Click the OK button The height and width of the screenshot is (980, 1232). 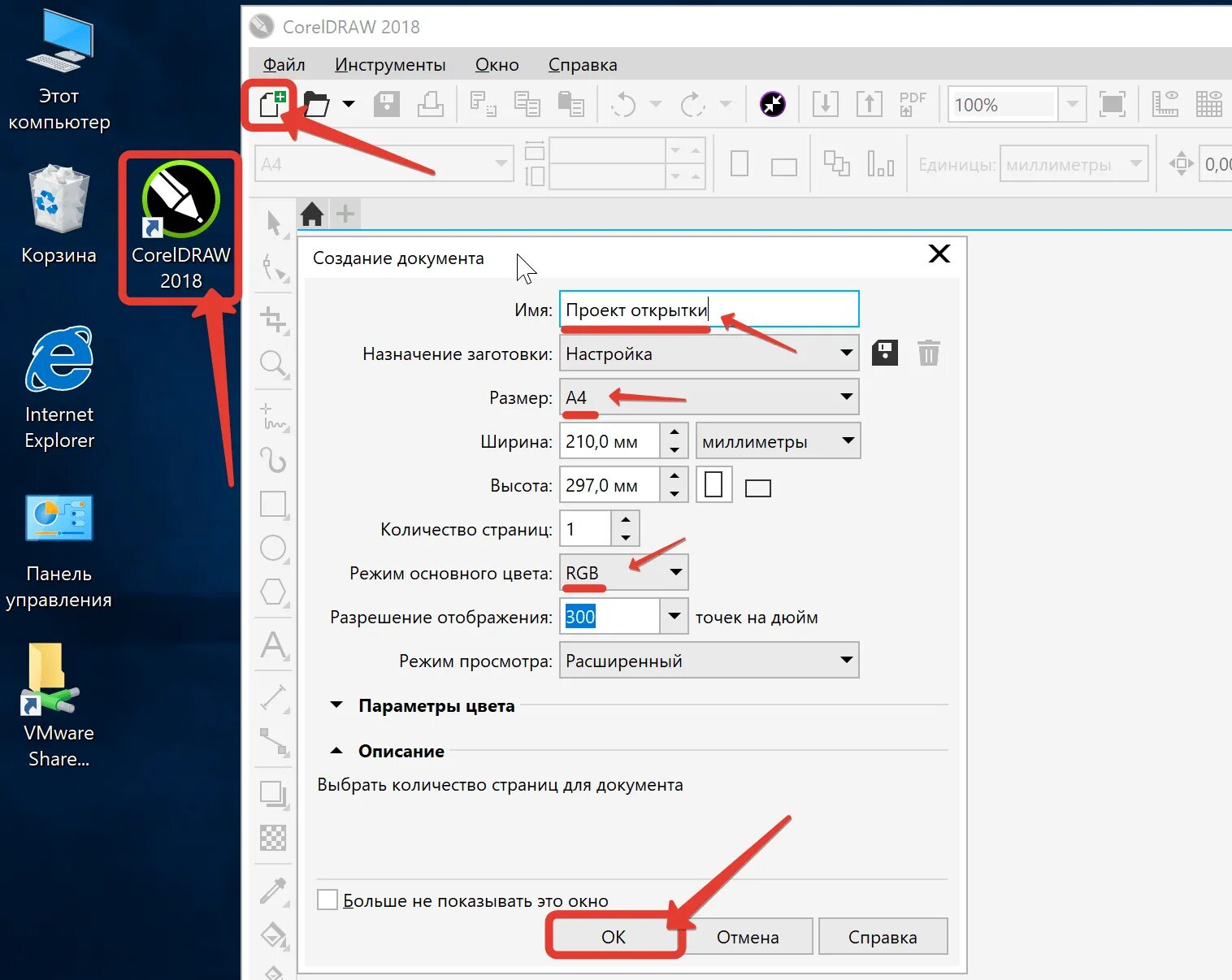click(x=614, y=936)
